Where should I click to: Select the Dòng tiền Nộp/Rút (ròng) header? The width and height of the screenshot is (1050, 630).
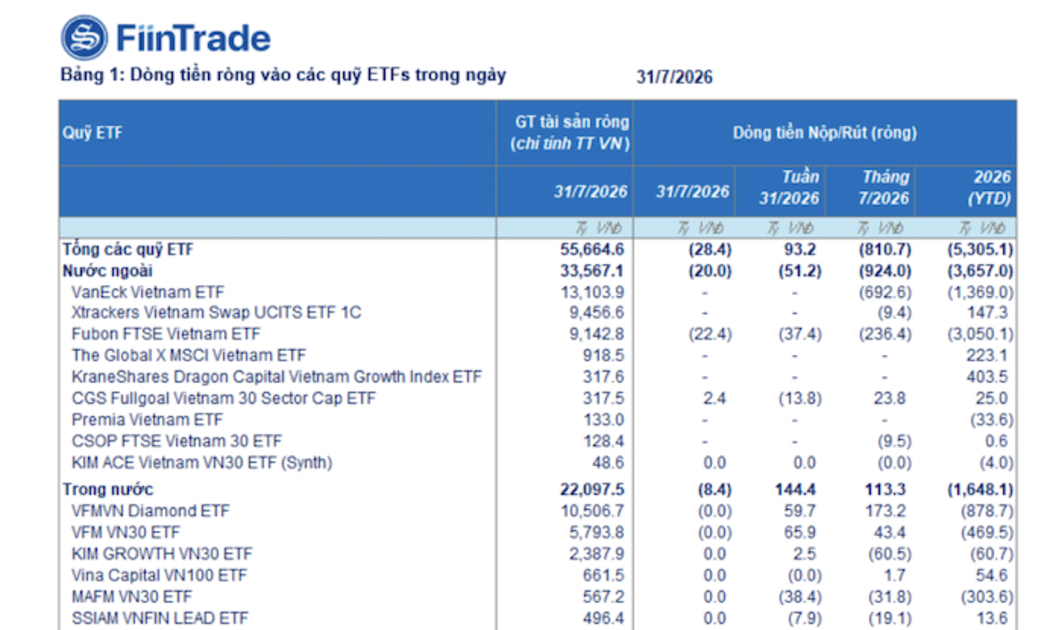pos(824,133)
